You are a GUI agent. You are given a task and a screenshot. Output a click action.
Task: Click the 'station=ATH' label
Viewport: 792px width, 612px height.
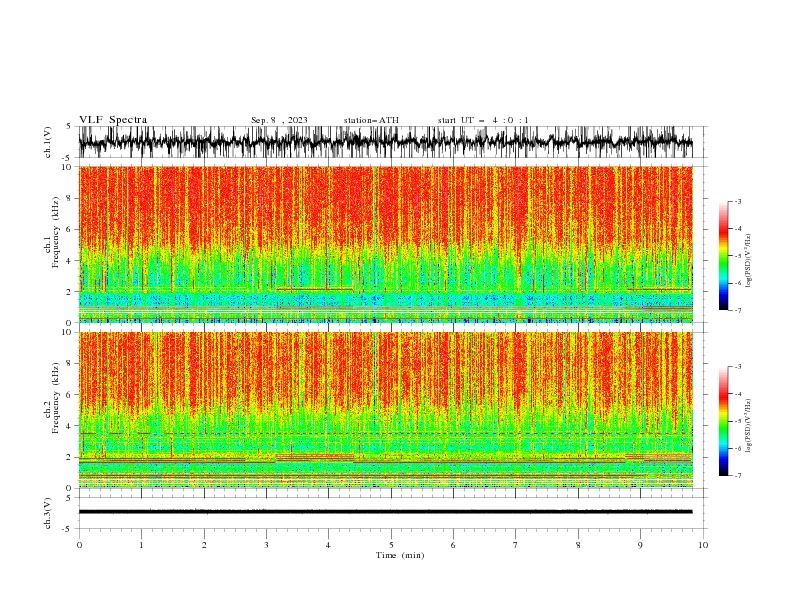pyautogui.click(x=371, y=120)
